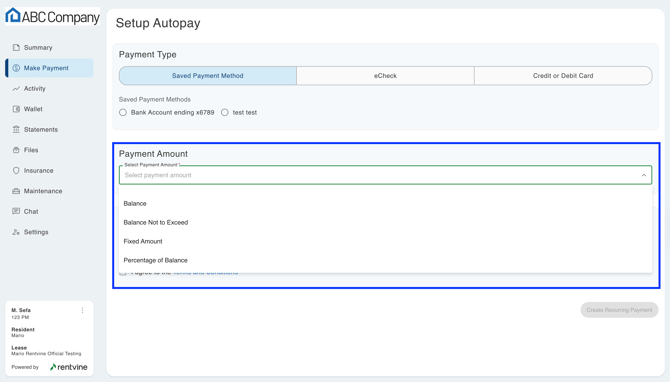The height and width of the screenshot is (382, 670).
Task: Click the Maintenance toolbox icon
Action: coord(16,191)
